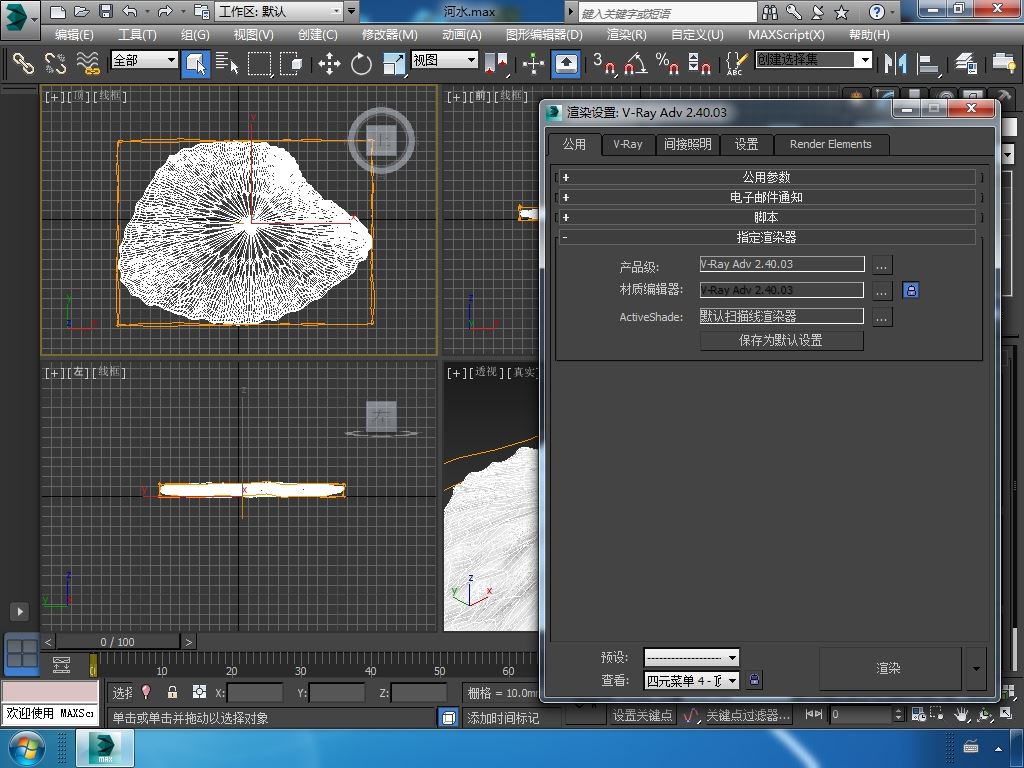Click the 渲染 render button
Screen dimensions: 1024x768
tap(889, 668)
